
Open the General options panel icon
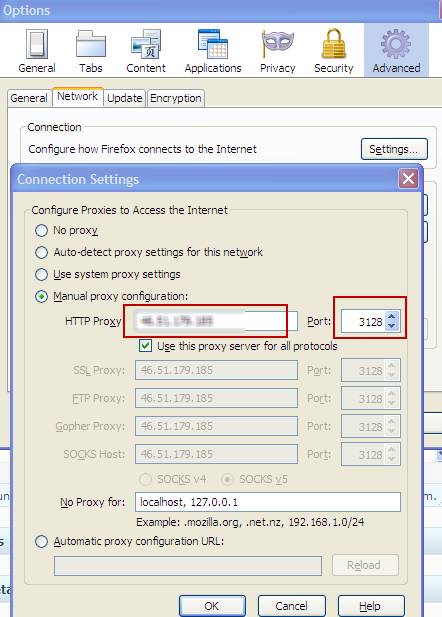click(x=37, y=50)
